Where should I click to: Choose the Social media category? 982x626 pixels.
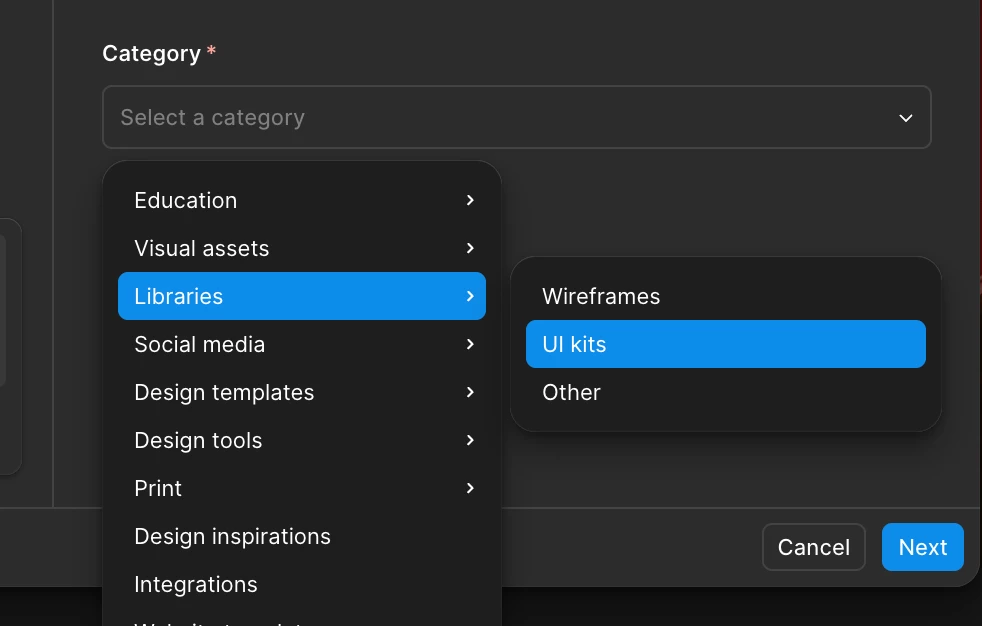(x=200, y=344)
